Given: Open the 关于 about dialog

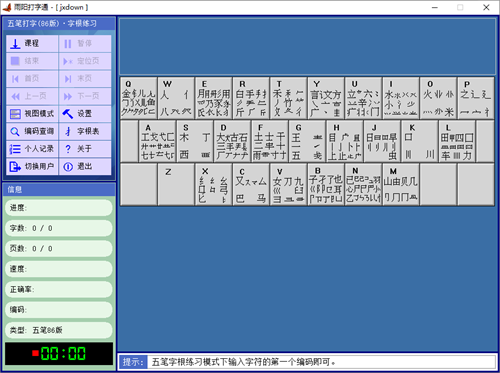Looking at the screenshot, I should 85,149.
